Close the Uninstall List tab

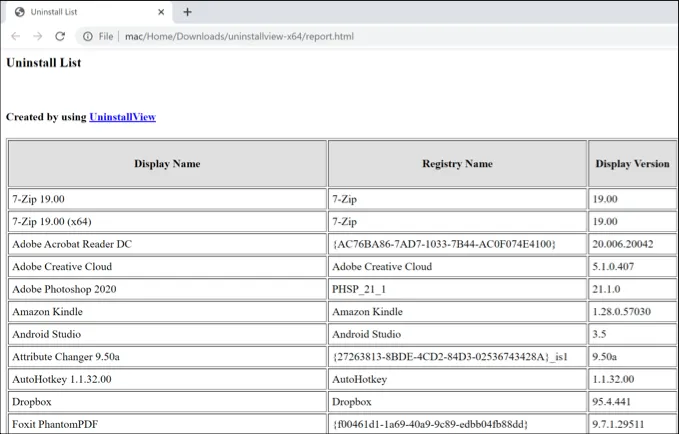point(161,12)
